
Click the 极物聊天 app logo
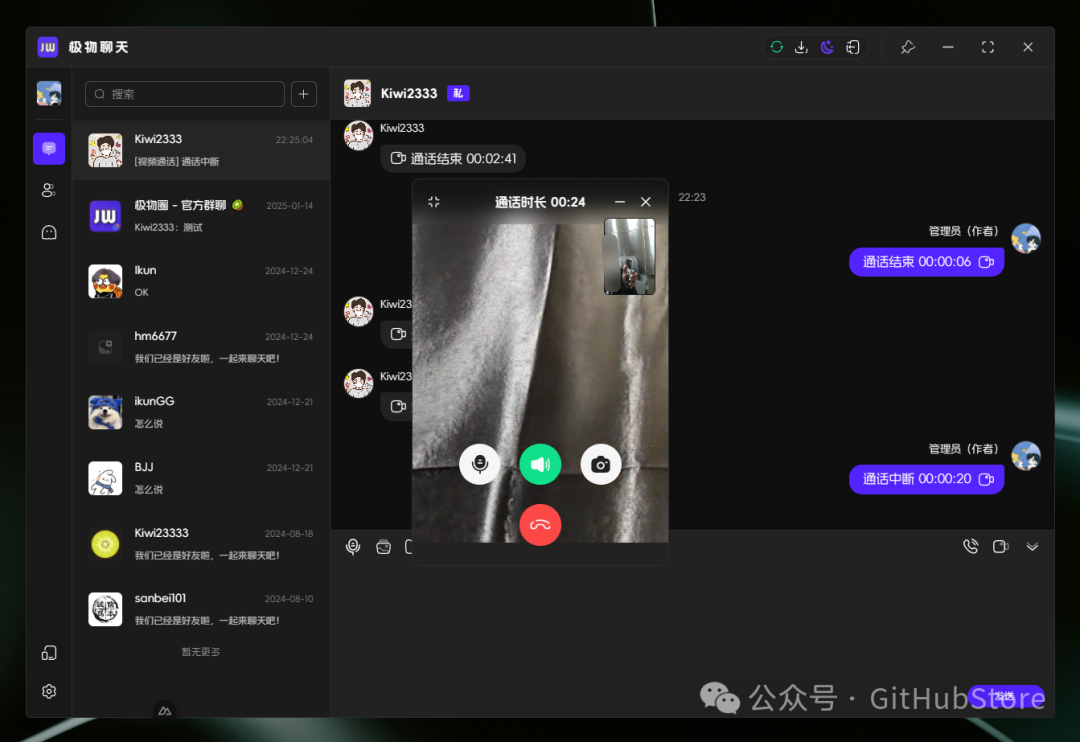[48, 47]
